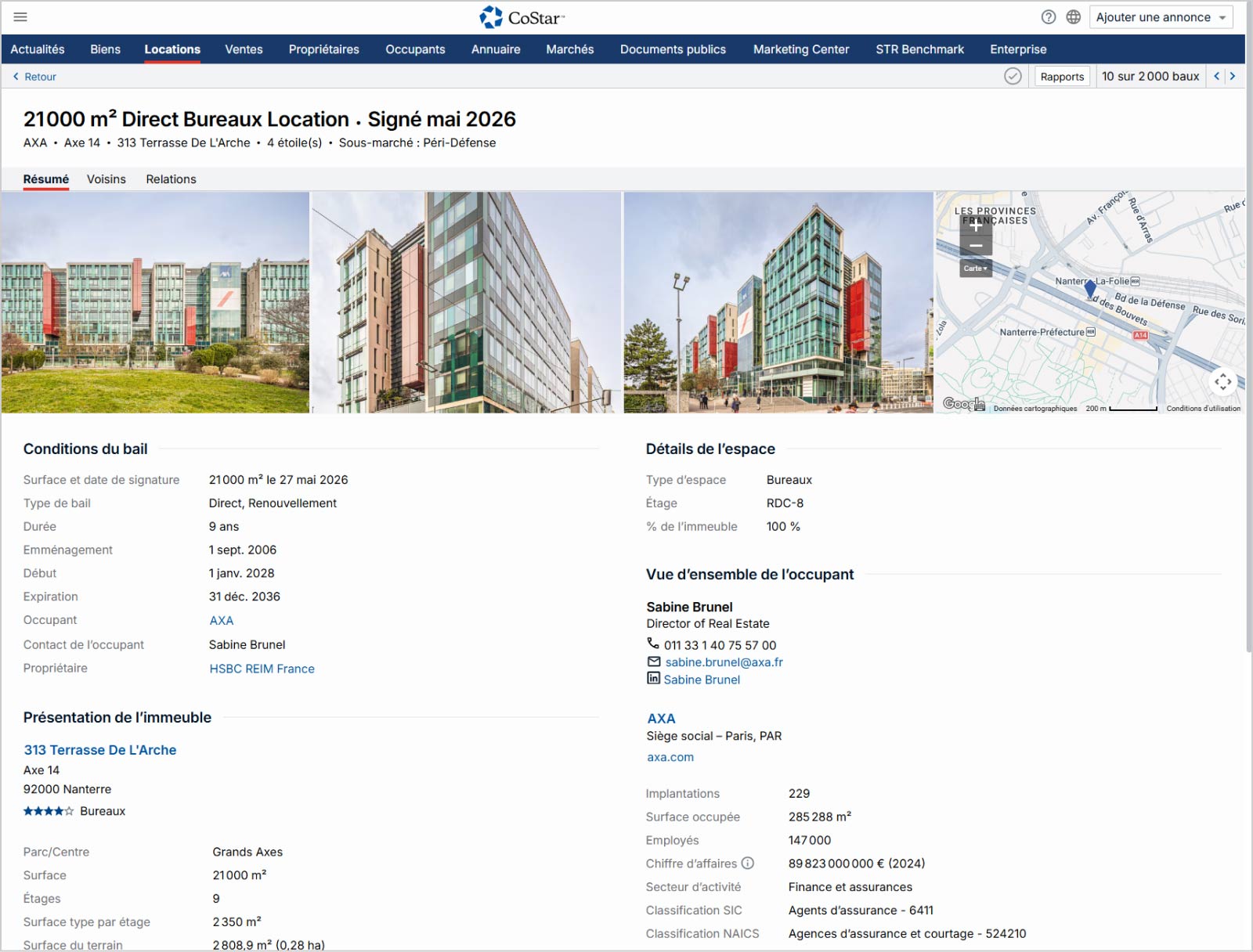
Task: Open the Annuaire menu
Action: tap(496, 49)
